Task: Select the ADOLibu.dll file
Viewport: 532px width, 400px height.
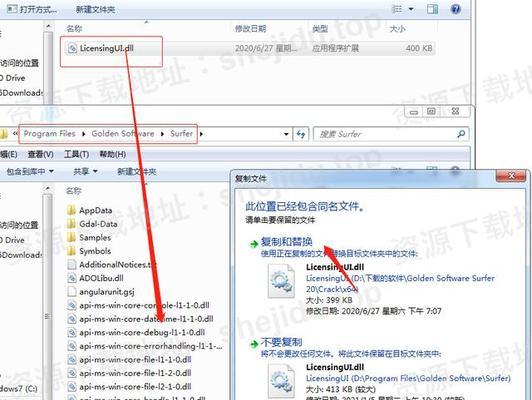Action: pyautogui.click(x=95, y=278)
